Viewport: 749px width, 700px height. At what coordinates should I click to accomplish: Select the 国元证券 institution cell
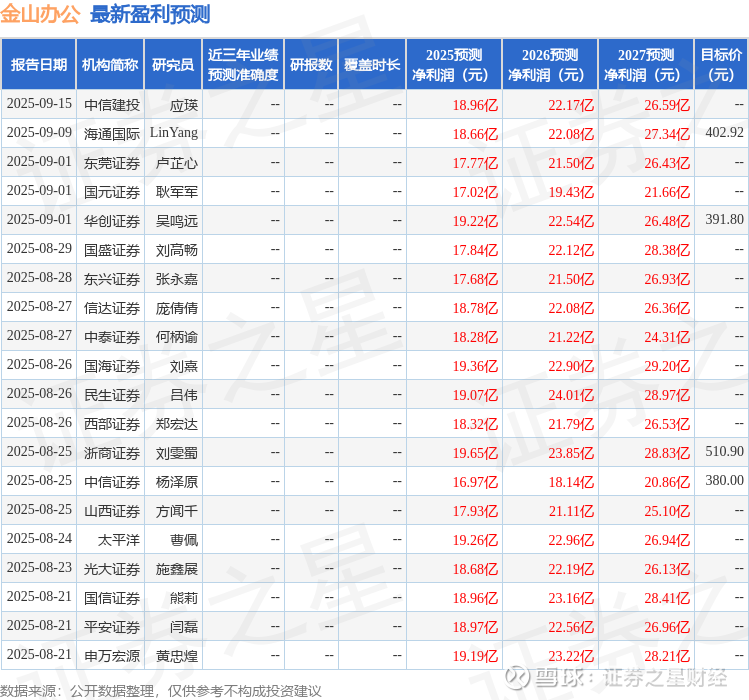coord(110,192)
